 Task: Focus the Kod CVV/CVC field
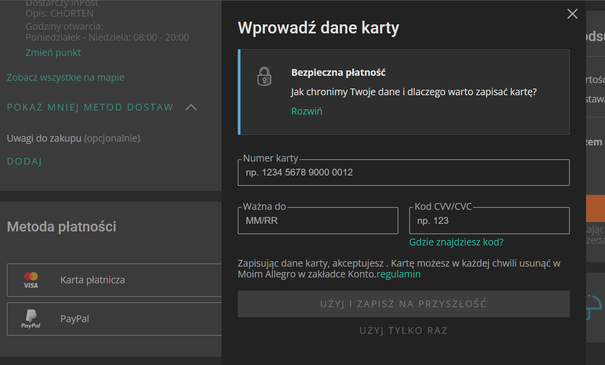tap(489, 221)
